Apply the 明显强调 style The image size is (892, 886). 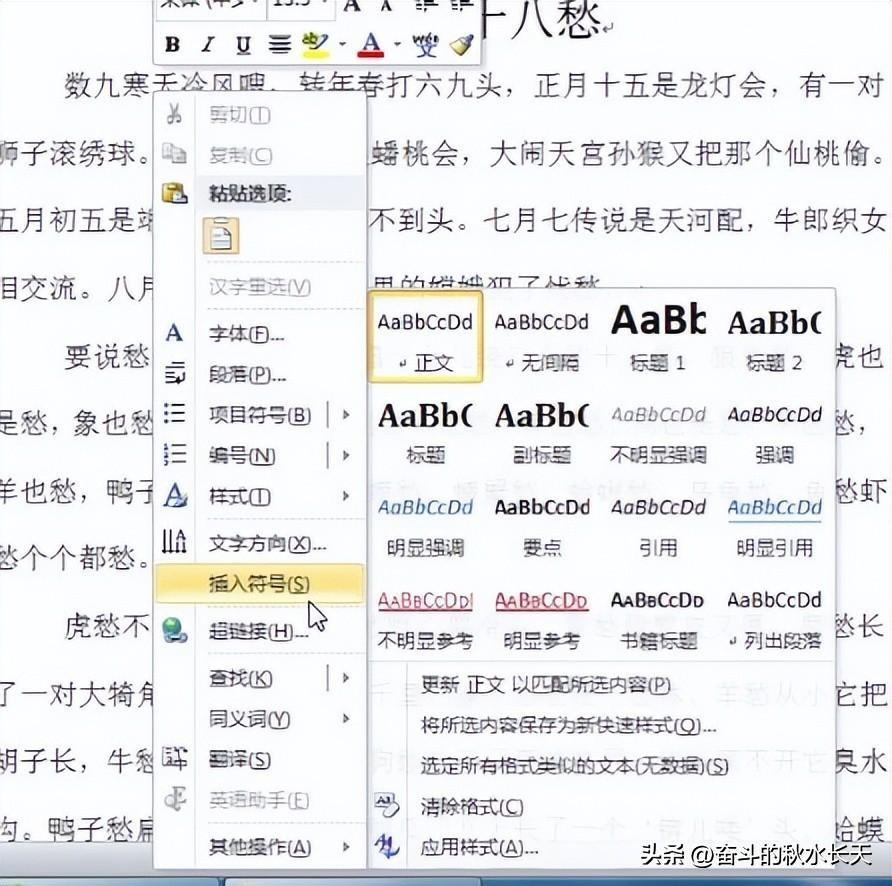coord(426,524)
